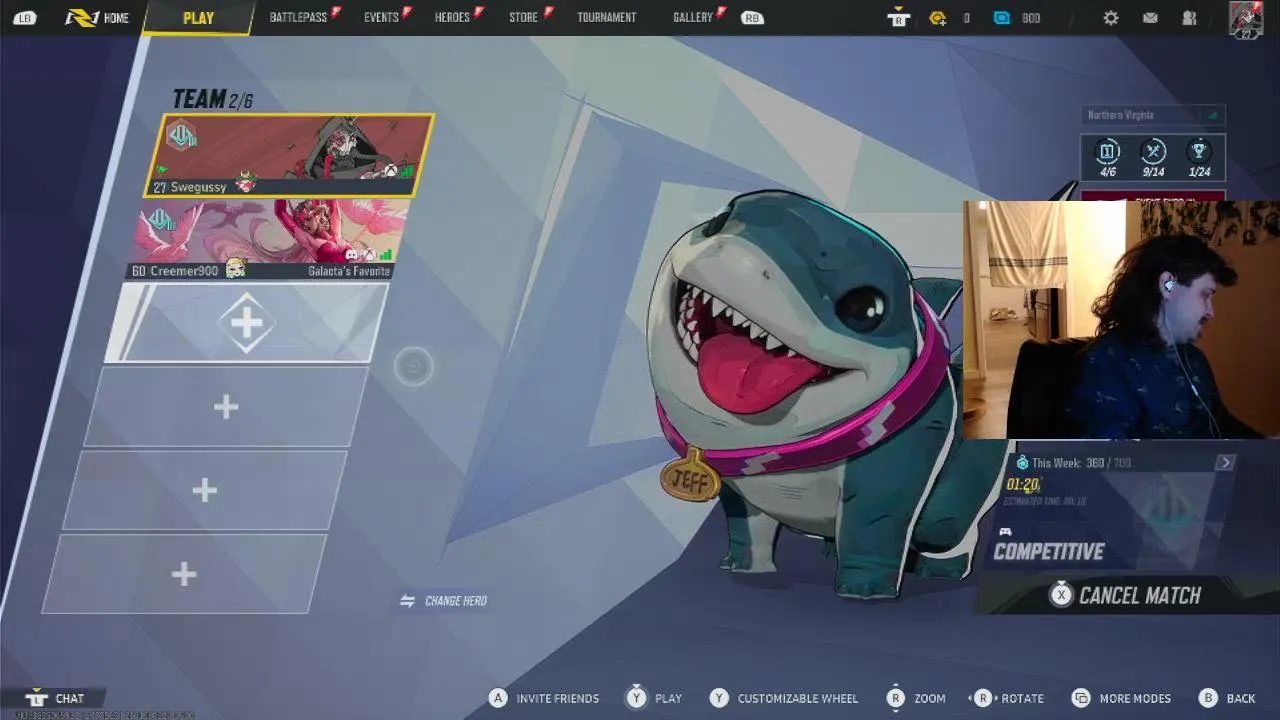Click CHANGE HERO

(x=445, y=601)
